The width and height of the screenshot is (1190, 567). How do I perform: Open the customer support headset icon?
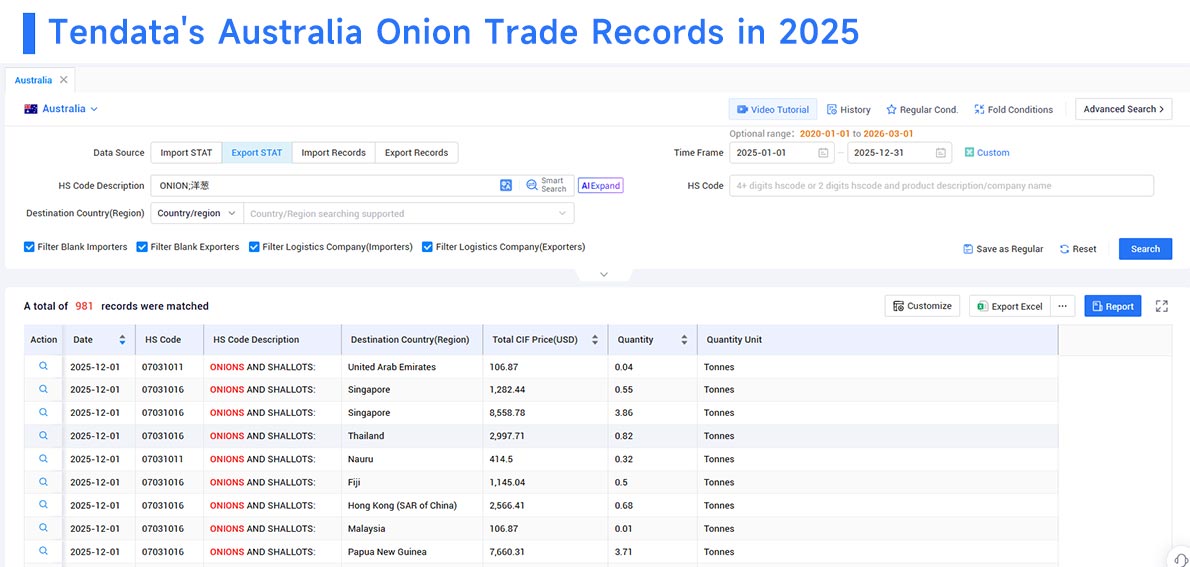1179,558
